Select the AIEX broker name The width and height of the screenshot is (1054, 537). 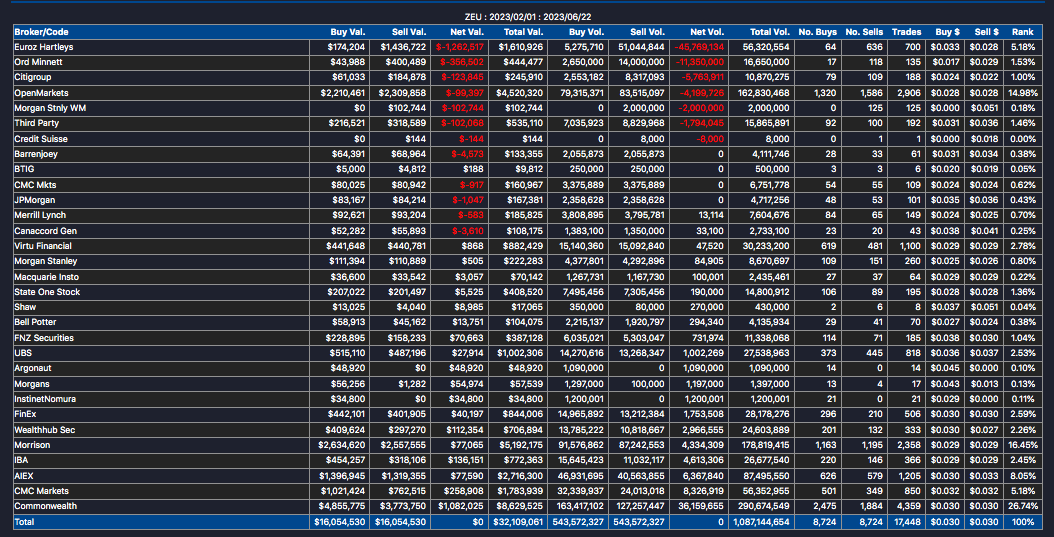tap(23, 475)
